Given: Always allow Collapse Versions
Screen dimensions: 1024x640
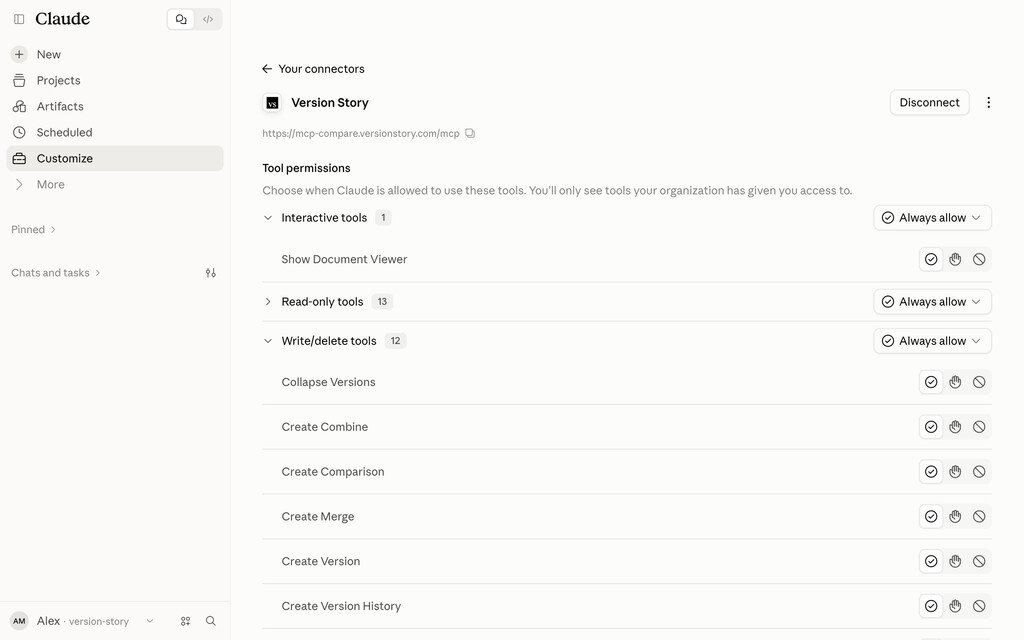Looking at the screenshot, I should [x=931, y=382].
